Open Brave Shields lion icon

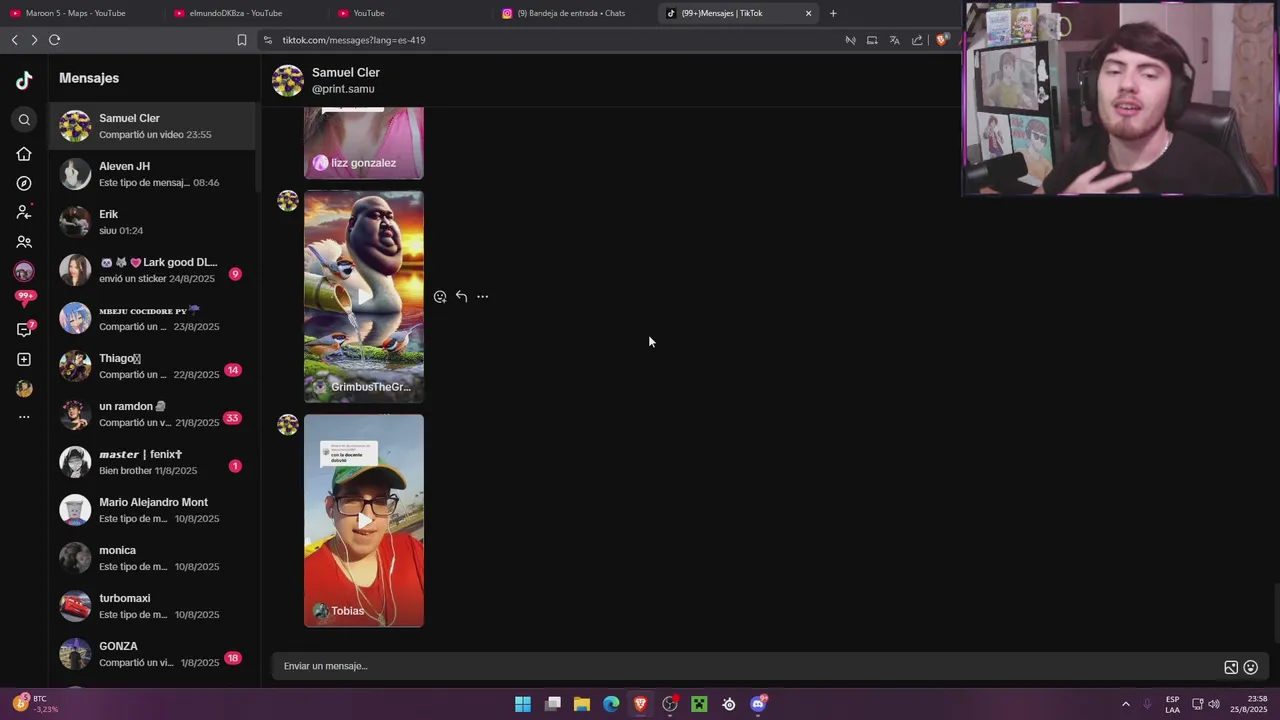coord(941,40)
